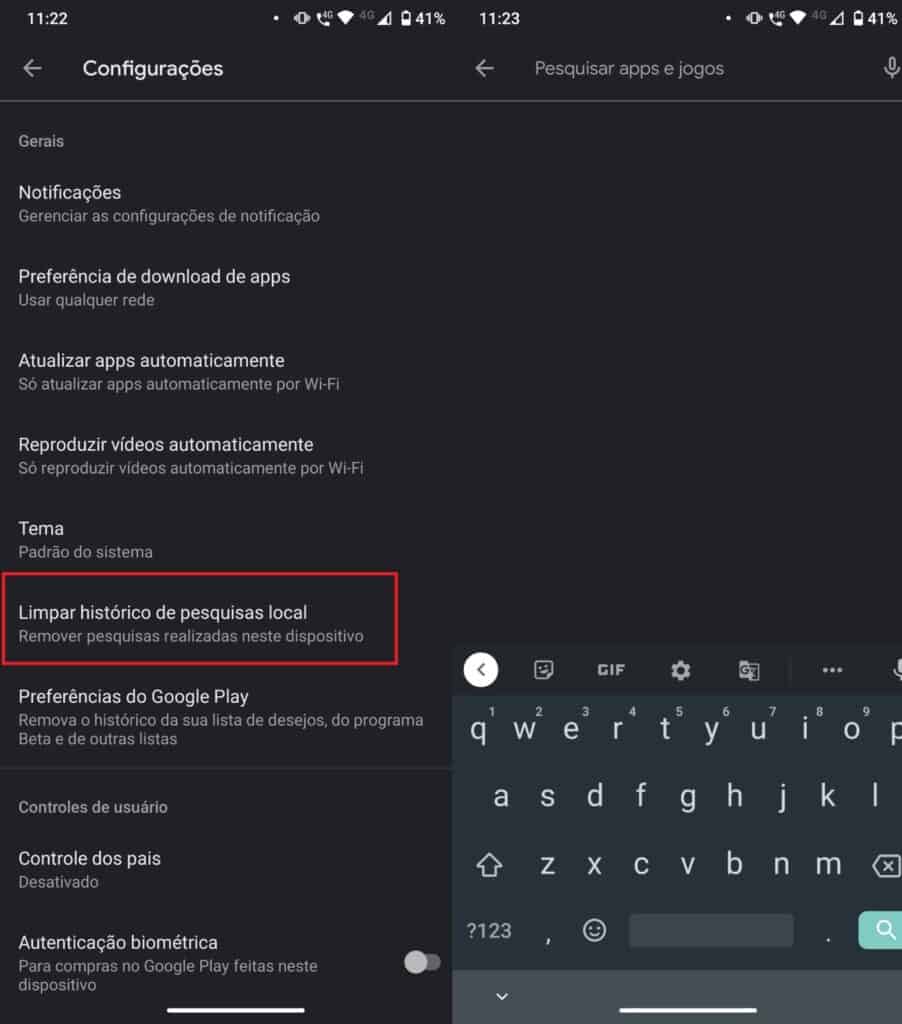
Task: Open keyboard sticker panel icon
Action: tap(543, 669)
